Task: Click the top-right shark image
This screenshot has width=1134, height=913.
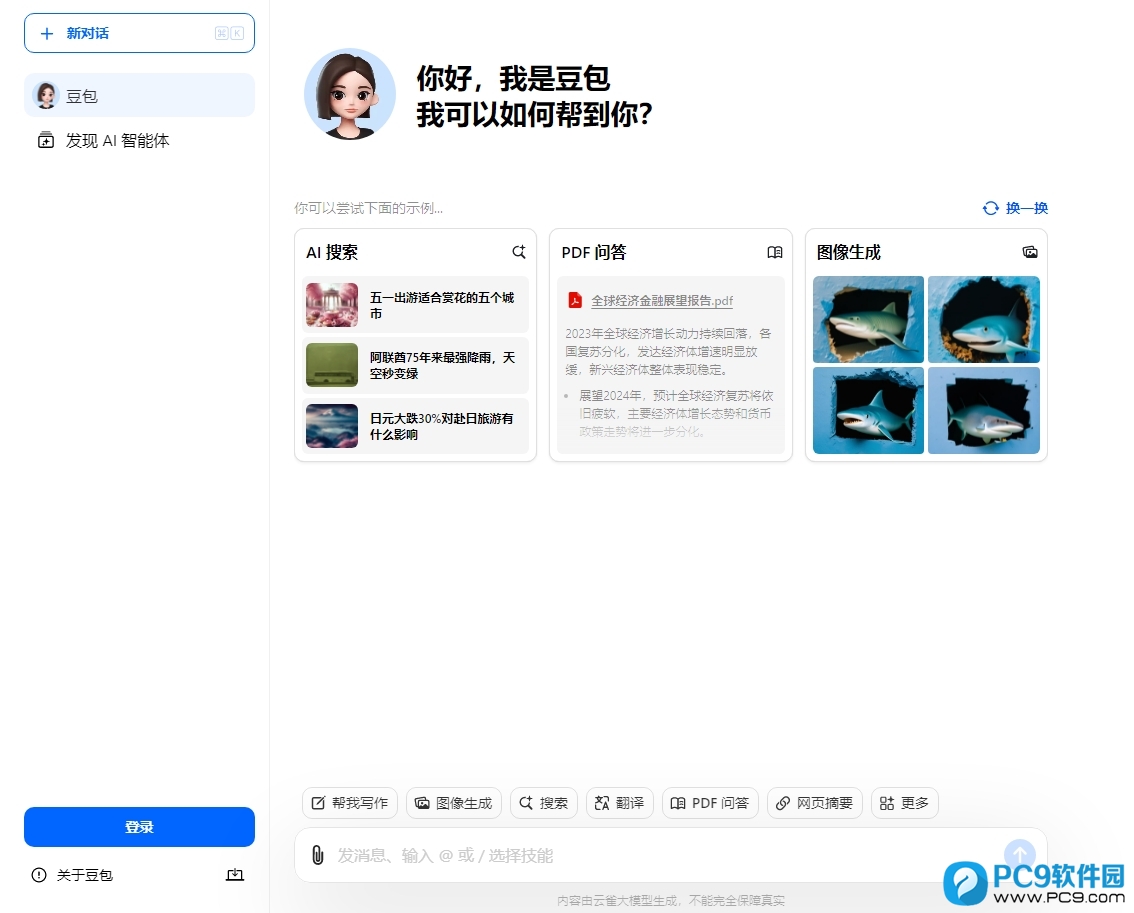Action: [x=984, y=319]
